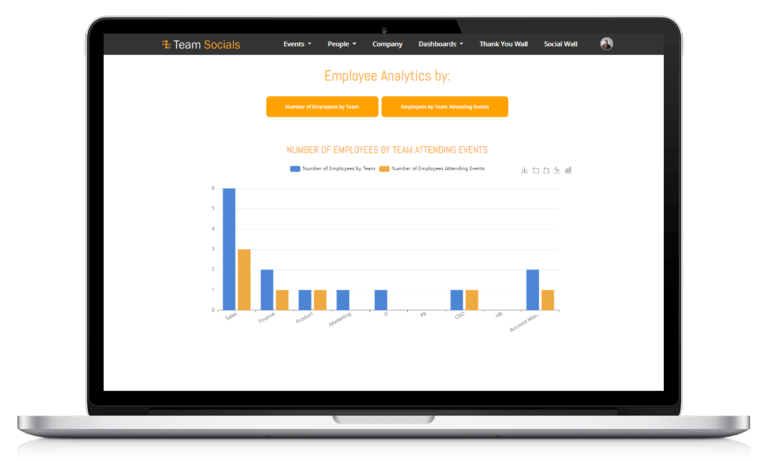This screenshot has height=461, width=768.
Task: Toggle orange Employees Attending Events legend
Action: [x=432, y=169]
